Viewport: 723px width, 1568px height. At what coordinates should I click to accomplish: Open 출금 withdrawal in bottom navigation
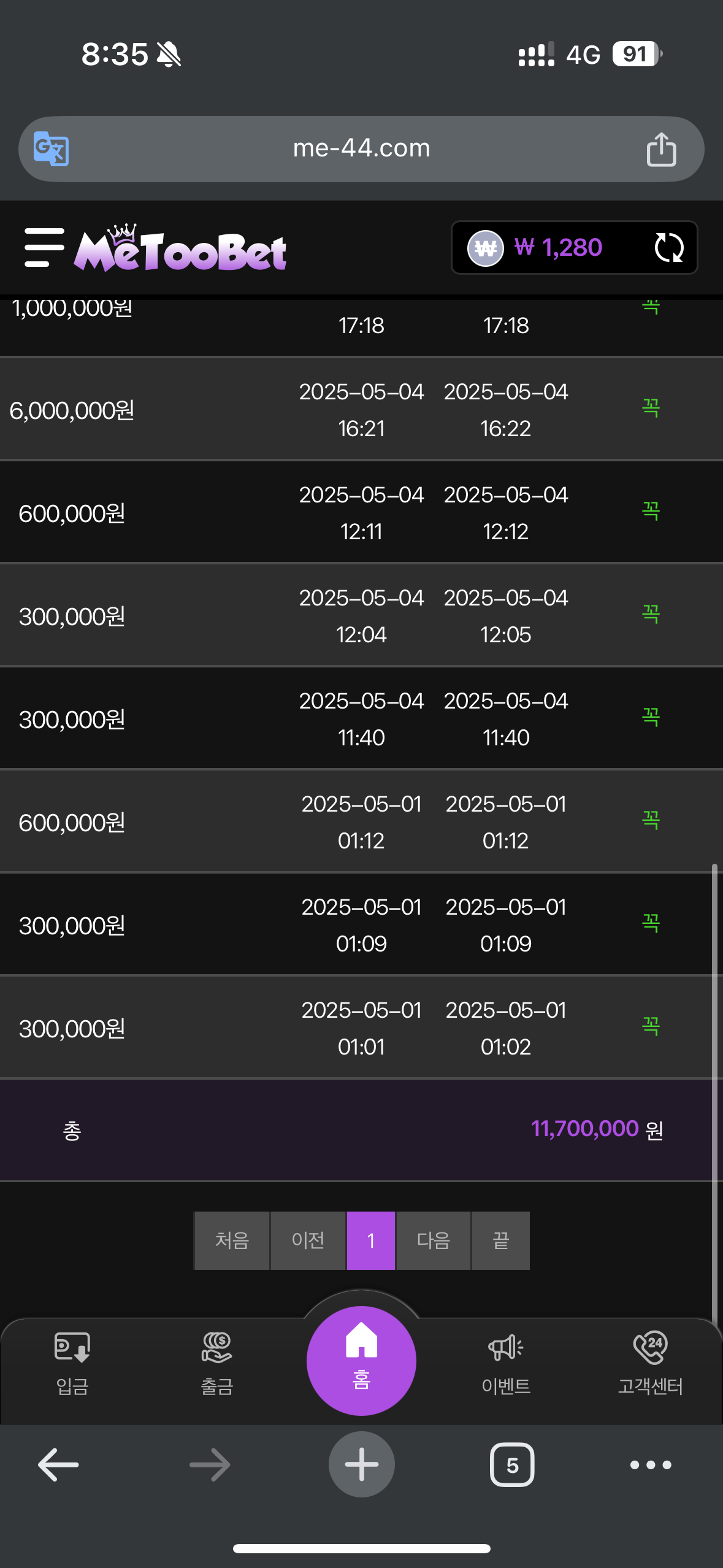click(217, 1364)
